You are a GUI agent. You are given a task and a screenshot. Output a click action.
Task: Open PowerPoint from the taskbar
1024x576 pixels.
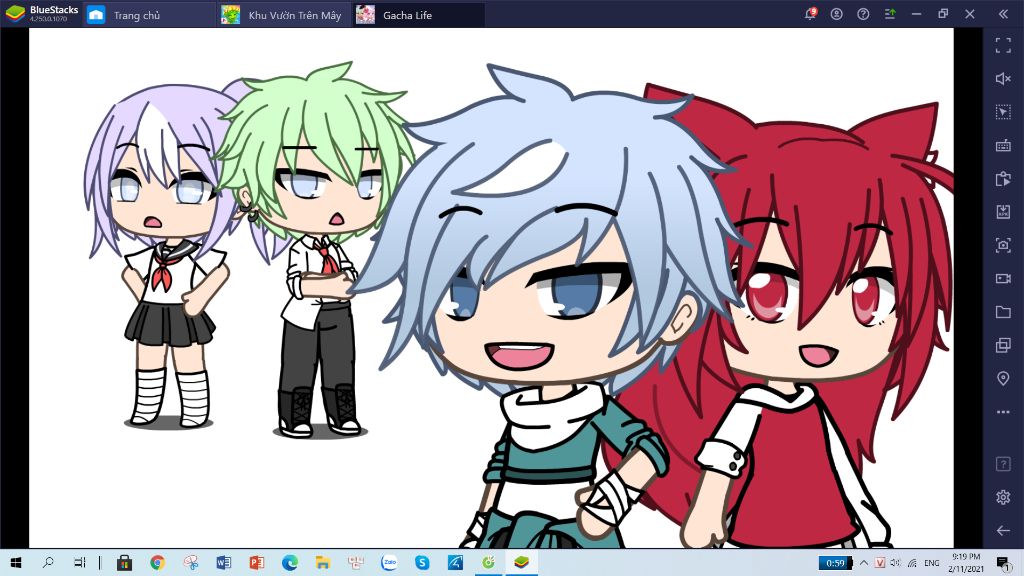[x=257, y=562]
